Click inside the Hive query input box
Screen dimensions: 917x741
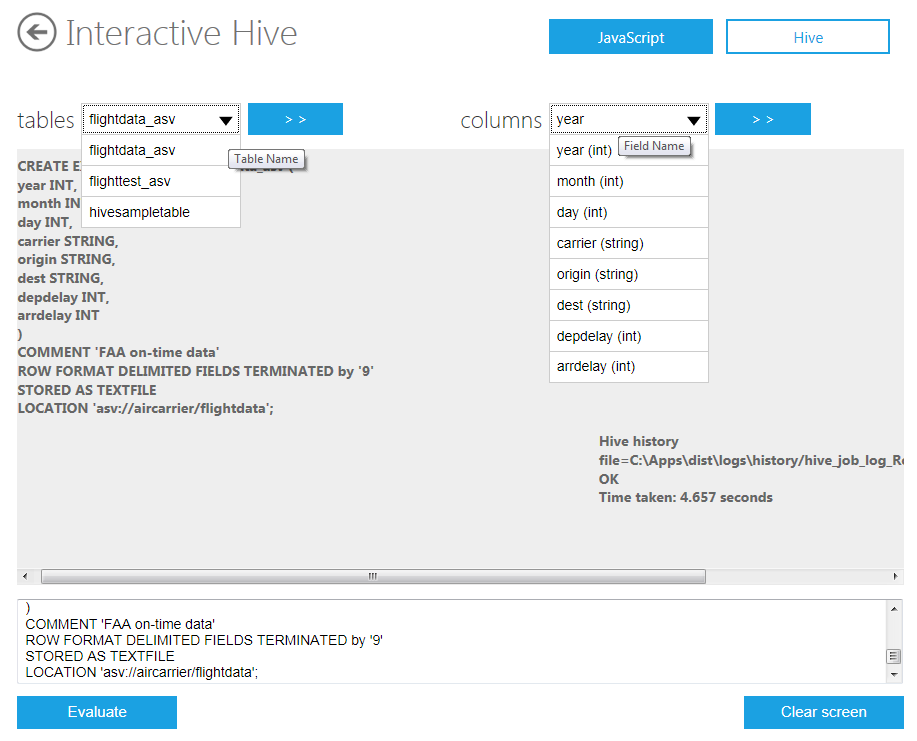pos(450,641)
